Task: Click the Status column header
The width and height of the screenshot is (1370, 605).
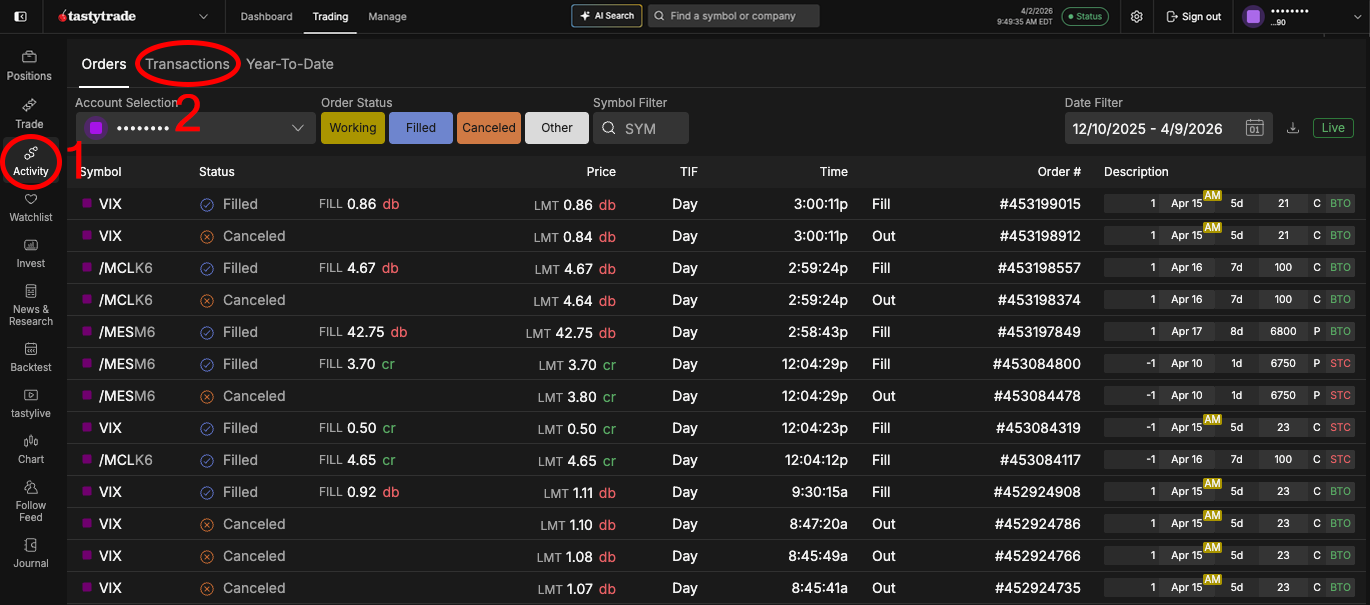Action: [217, 172]
